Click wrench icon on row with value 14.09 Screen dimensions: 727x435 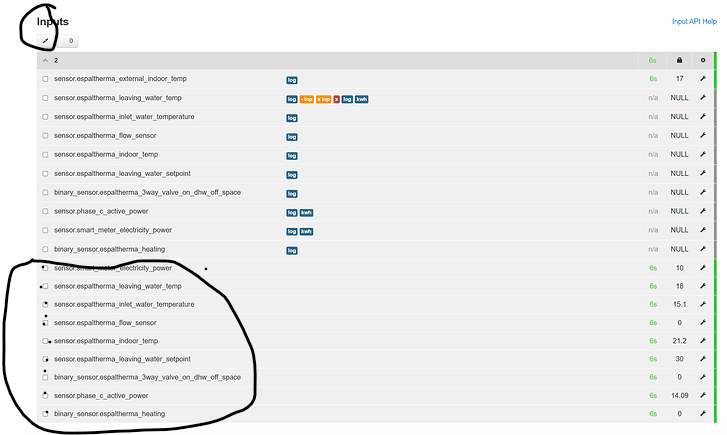[x=702, y=395]
